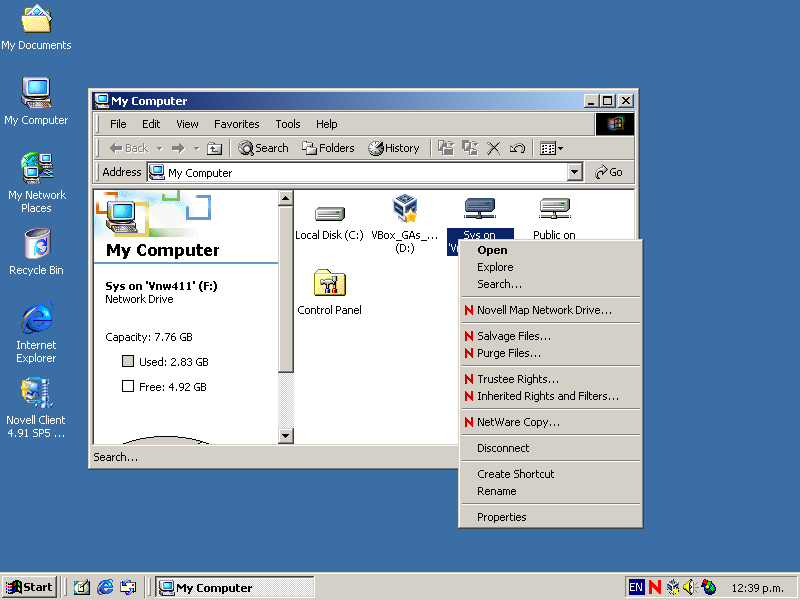Open the Tools menu
Image resolution: width=800 pixels, height=600 pixels.
pyautogui.click(x=288, y=124)
